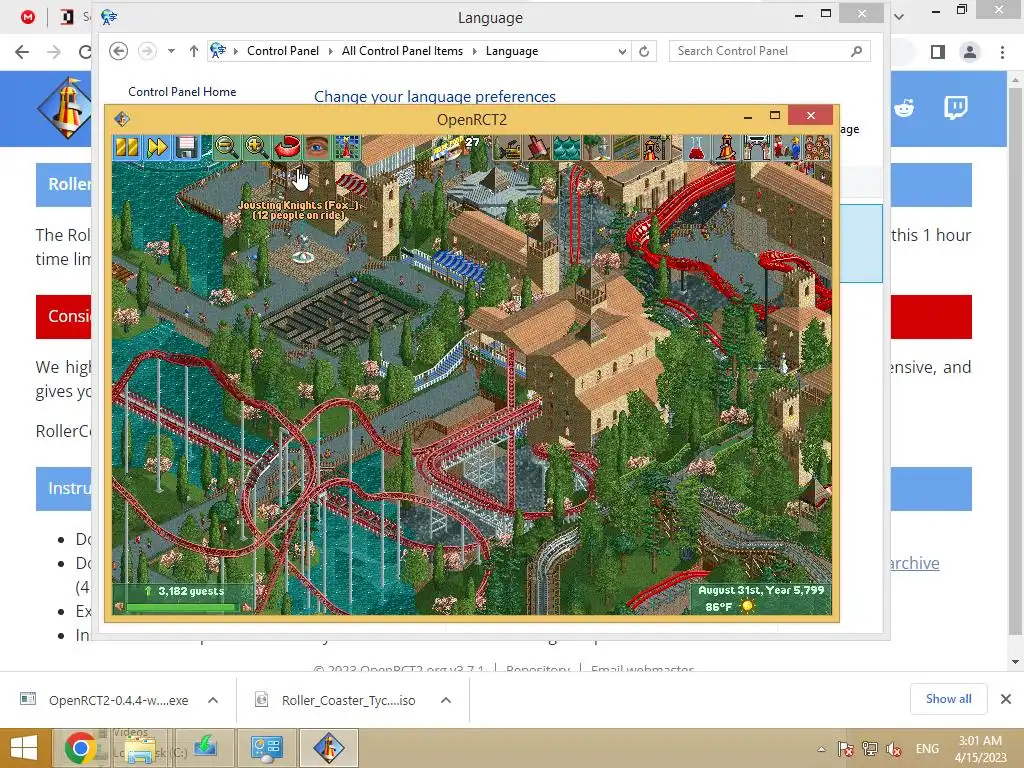Zoom in the game view

click(x=257, y=148)
